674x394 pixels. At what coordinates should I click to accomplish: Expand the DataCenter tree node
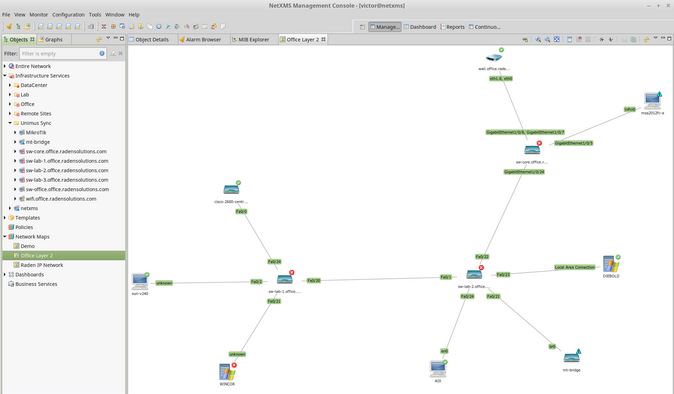[x=10, y=85]
